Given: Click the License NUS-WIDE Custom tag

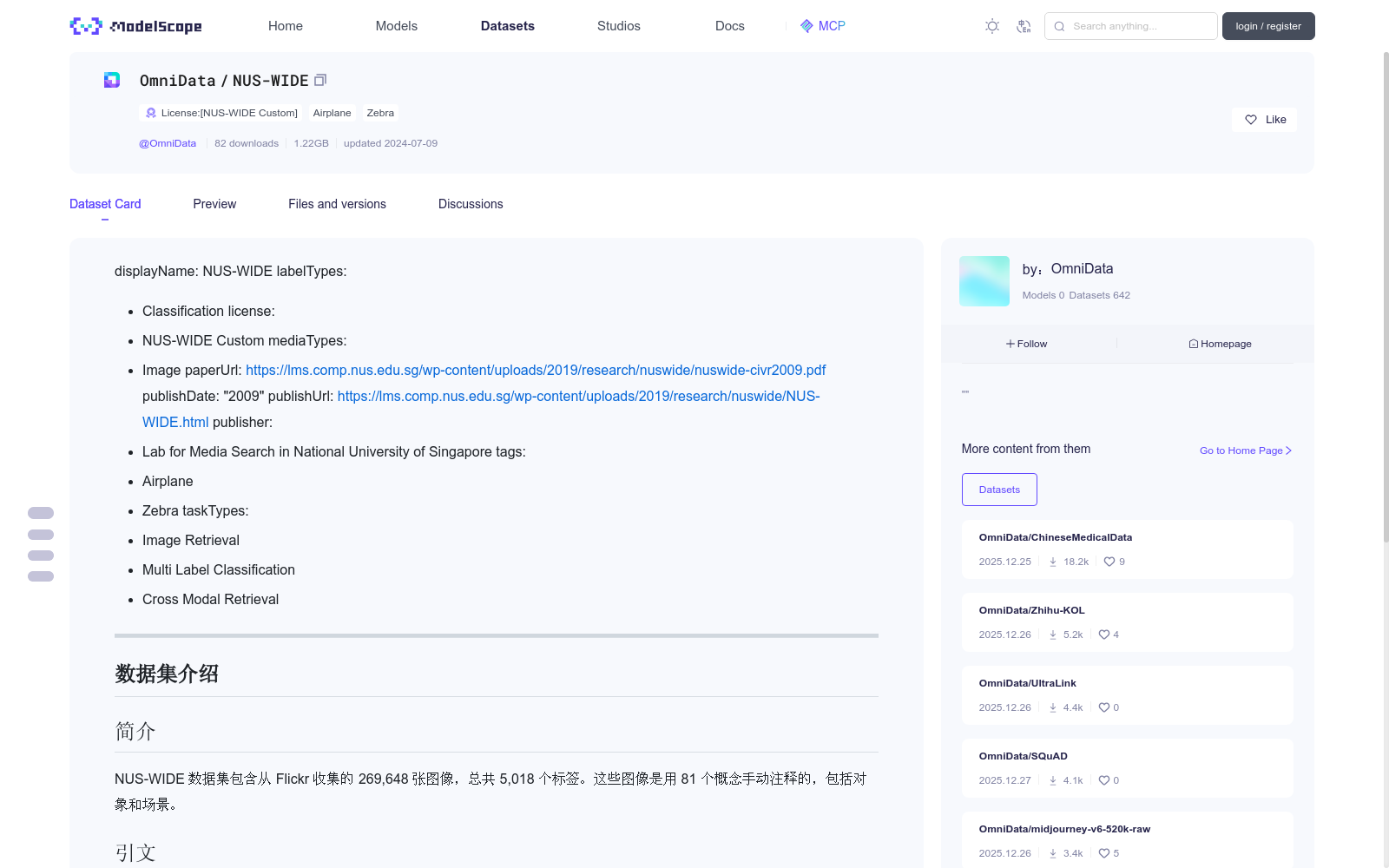Looking at the screenshot, I should (x=221, y=113).
